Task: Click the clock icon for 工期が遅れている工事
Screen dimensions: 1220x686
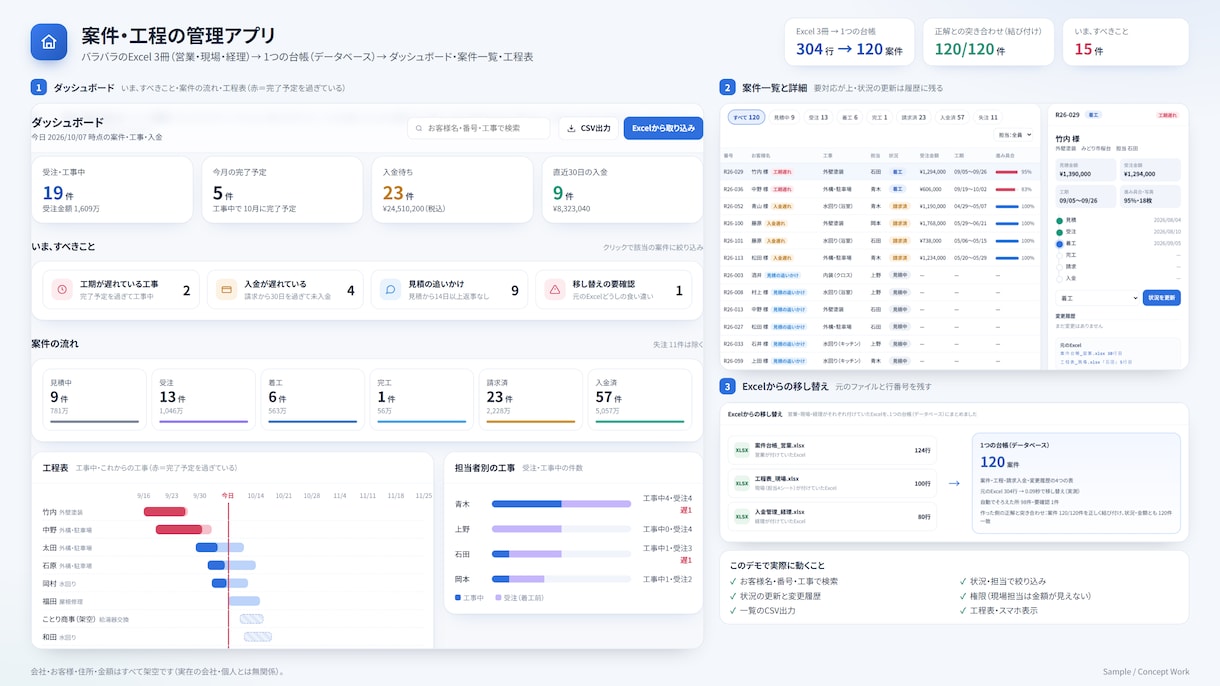Action: coord(62,290)
